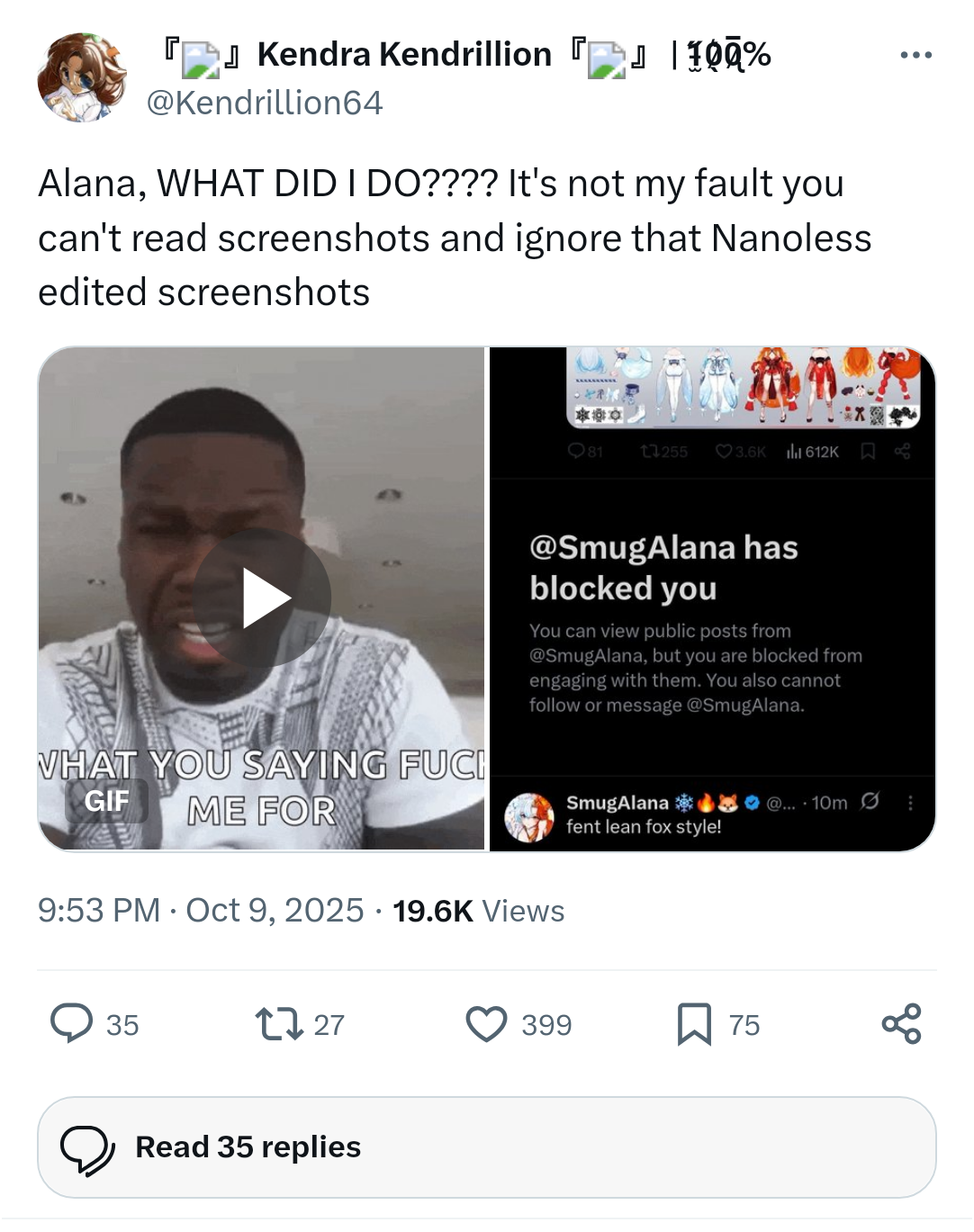Click vertical dots beside SmugAlana's post
Viewport: 974px width, 1232px height.
coord(910,803)
